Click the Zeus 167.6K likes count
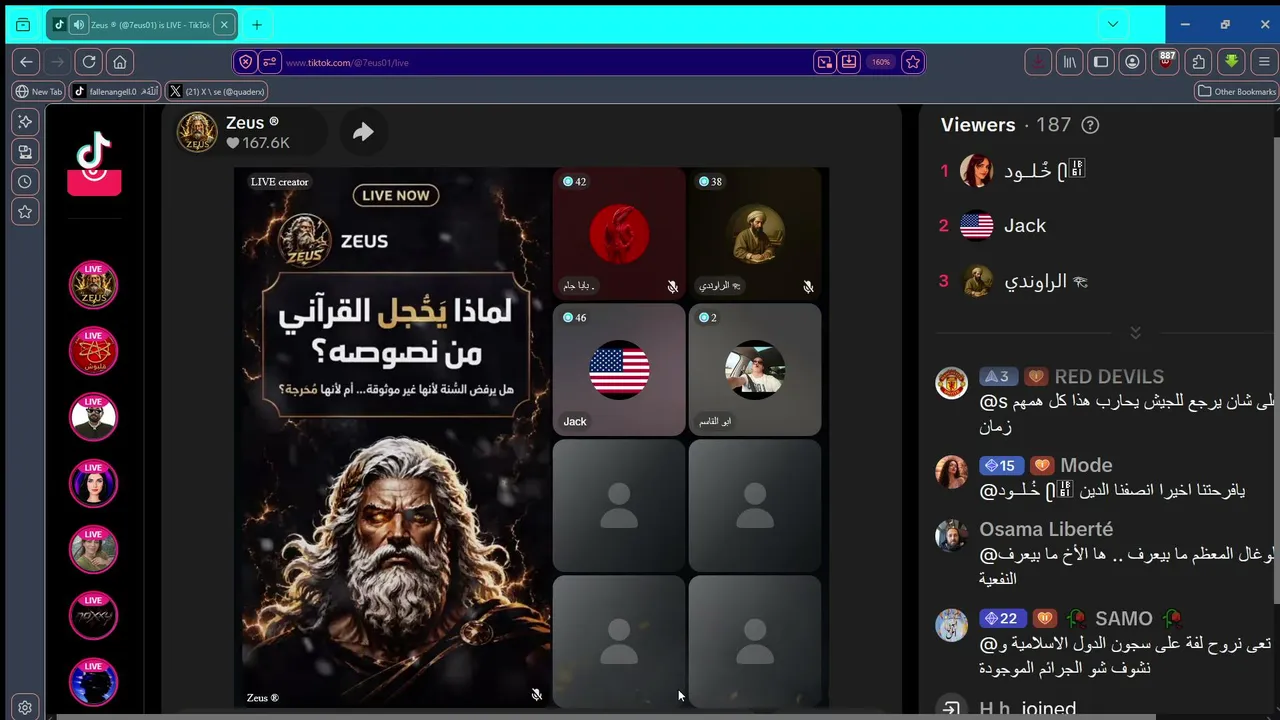The width and height of the screenshot is (1280, 720). coord(258,143)
